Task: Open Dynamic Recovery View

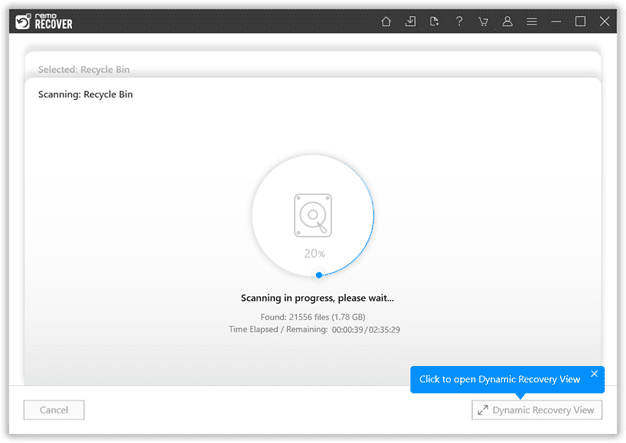Action: click(537, 410)
